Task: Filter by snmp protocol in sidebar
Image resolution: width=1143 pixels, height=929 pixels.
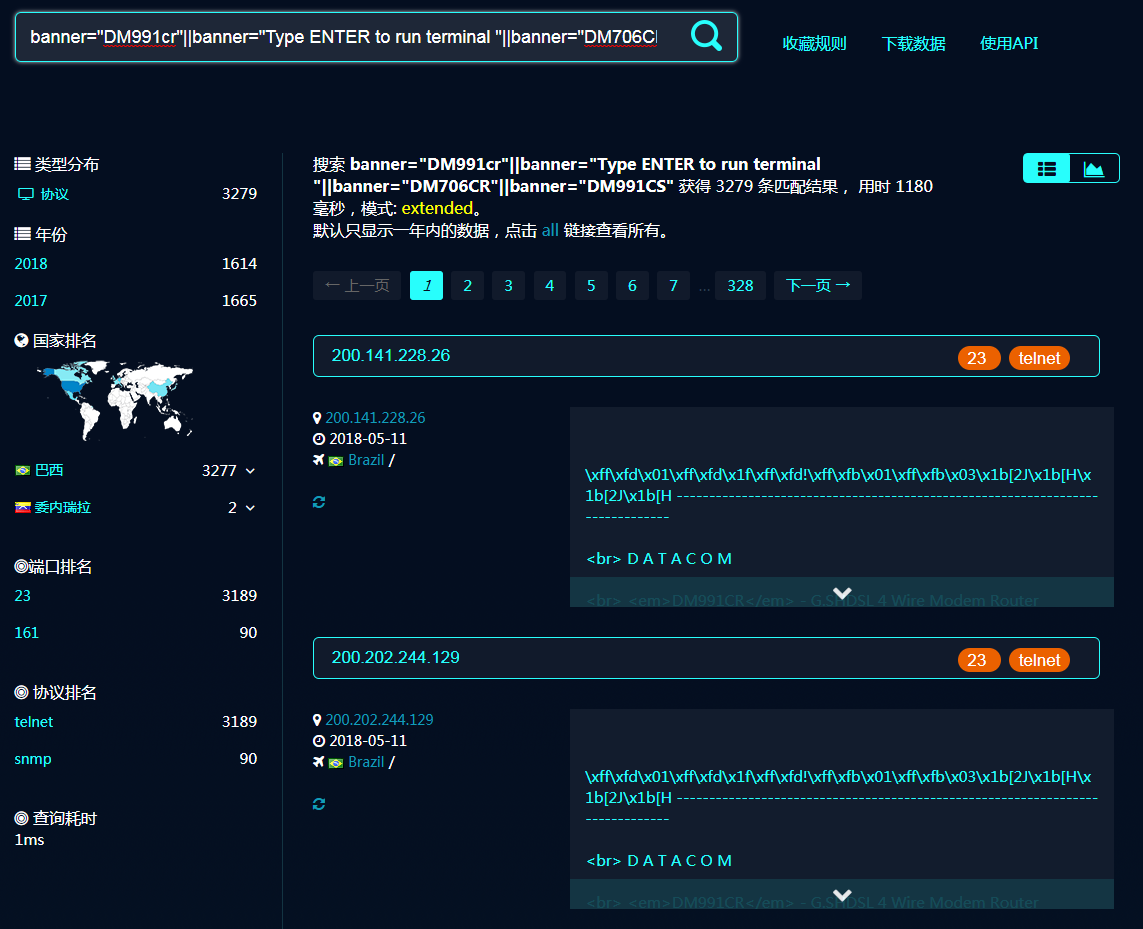Action: coord(33,758)
